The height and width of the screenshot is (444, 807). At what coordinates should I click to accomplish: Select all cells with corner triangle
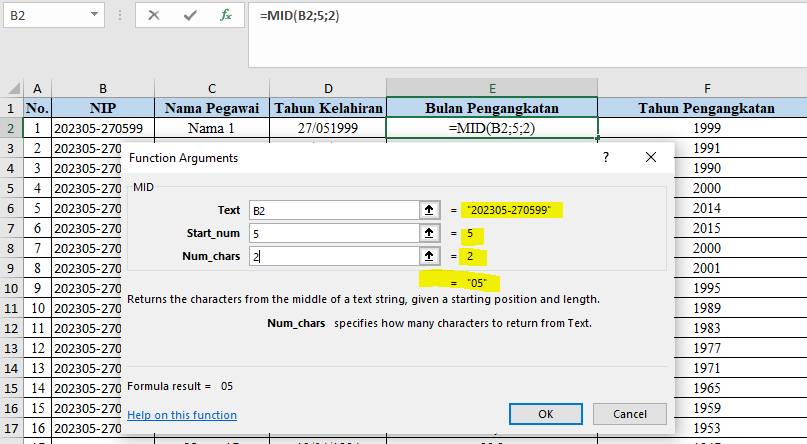point(14,88)
